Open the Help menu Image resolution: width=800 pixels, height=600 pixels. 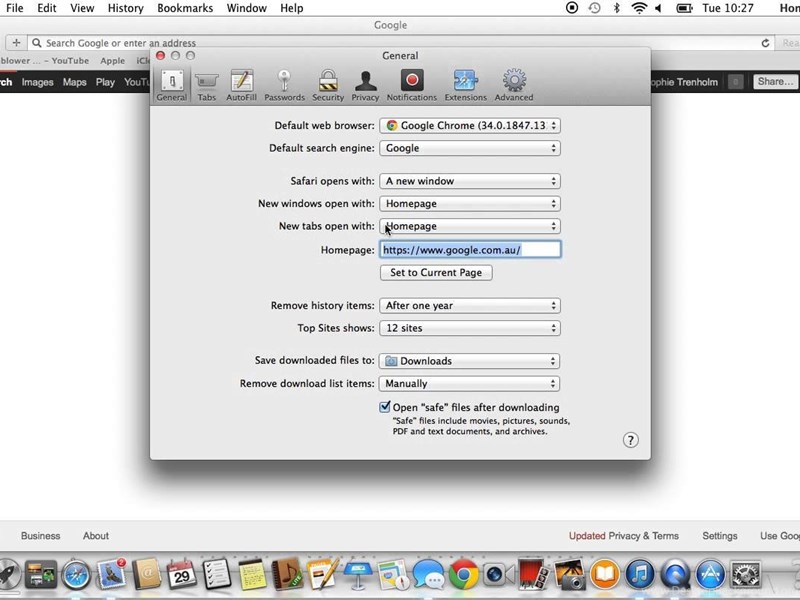point(292,8)
